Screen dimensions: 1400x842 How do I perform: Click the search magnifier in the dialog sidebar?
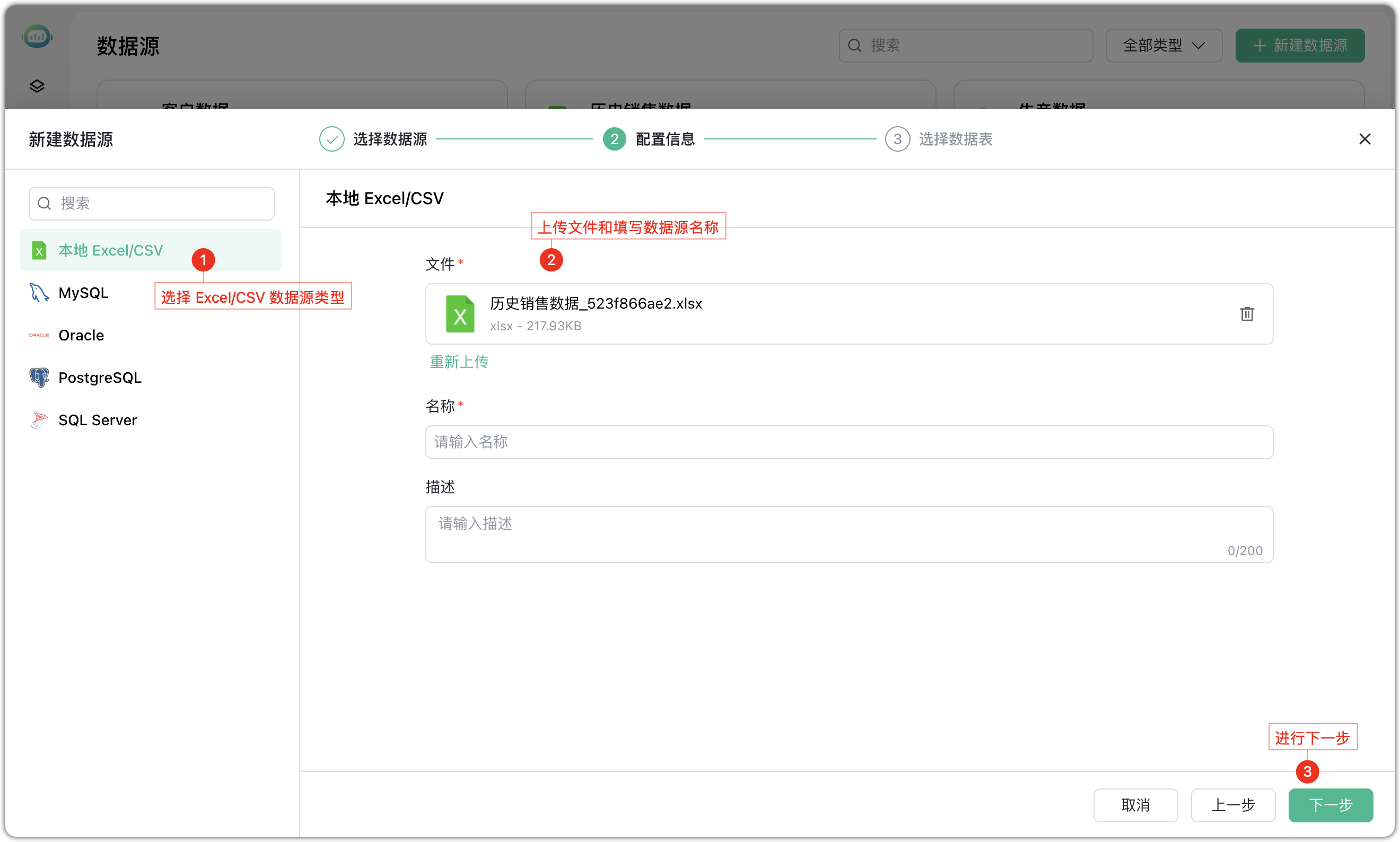(44, 203)
